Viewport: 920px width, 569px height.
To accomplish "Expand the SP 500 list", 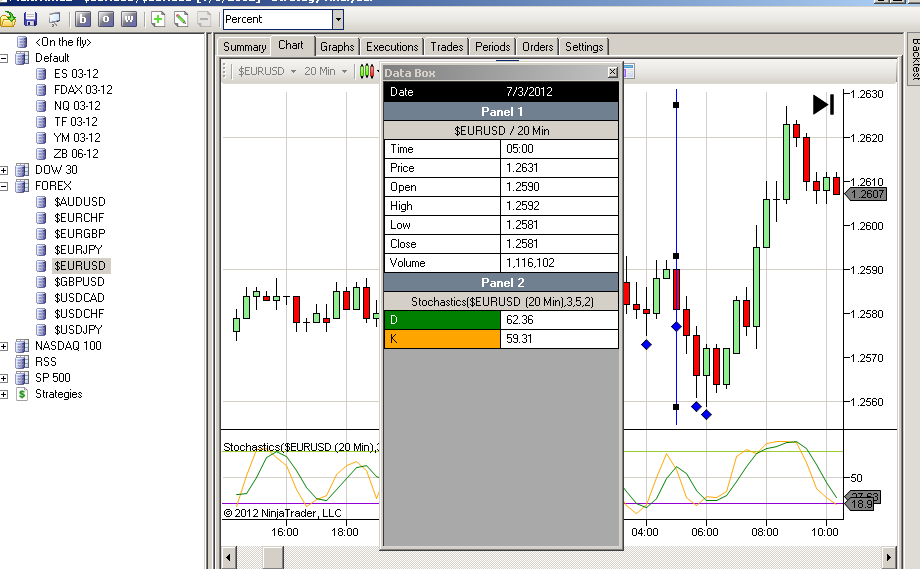I will (4, 378).
